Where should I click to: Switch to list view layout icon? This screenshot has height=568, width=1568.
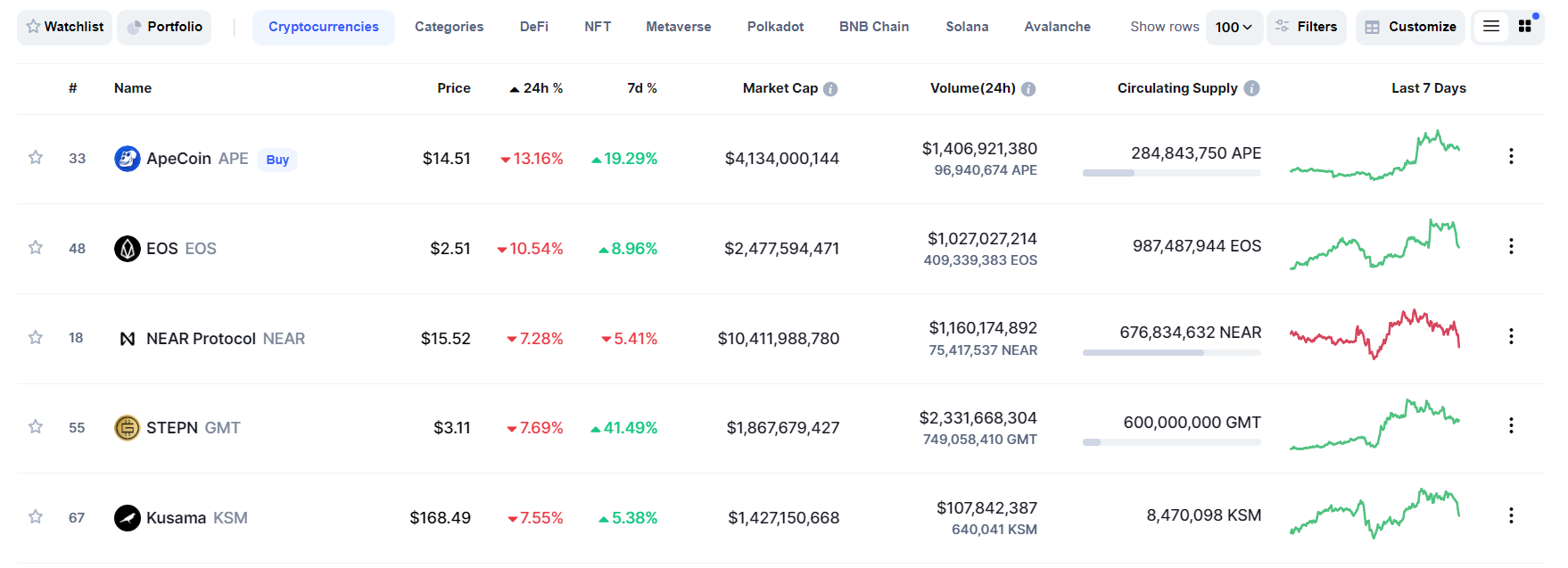pos(1490,27)
